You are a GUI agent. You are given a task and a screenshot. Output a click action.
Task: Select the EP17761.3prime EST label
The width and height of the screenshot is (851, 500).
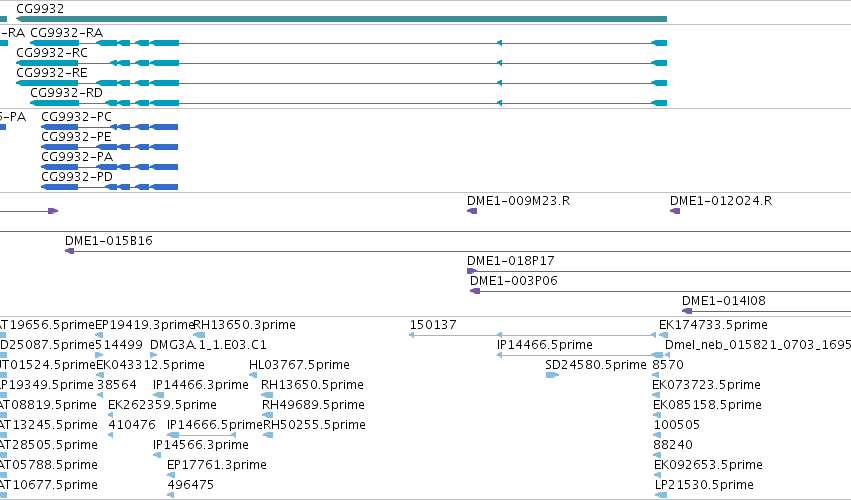click(x=217, y=466)
